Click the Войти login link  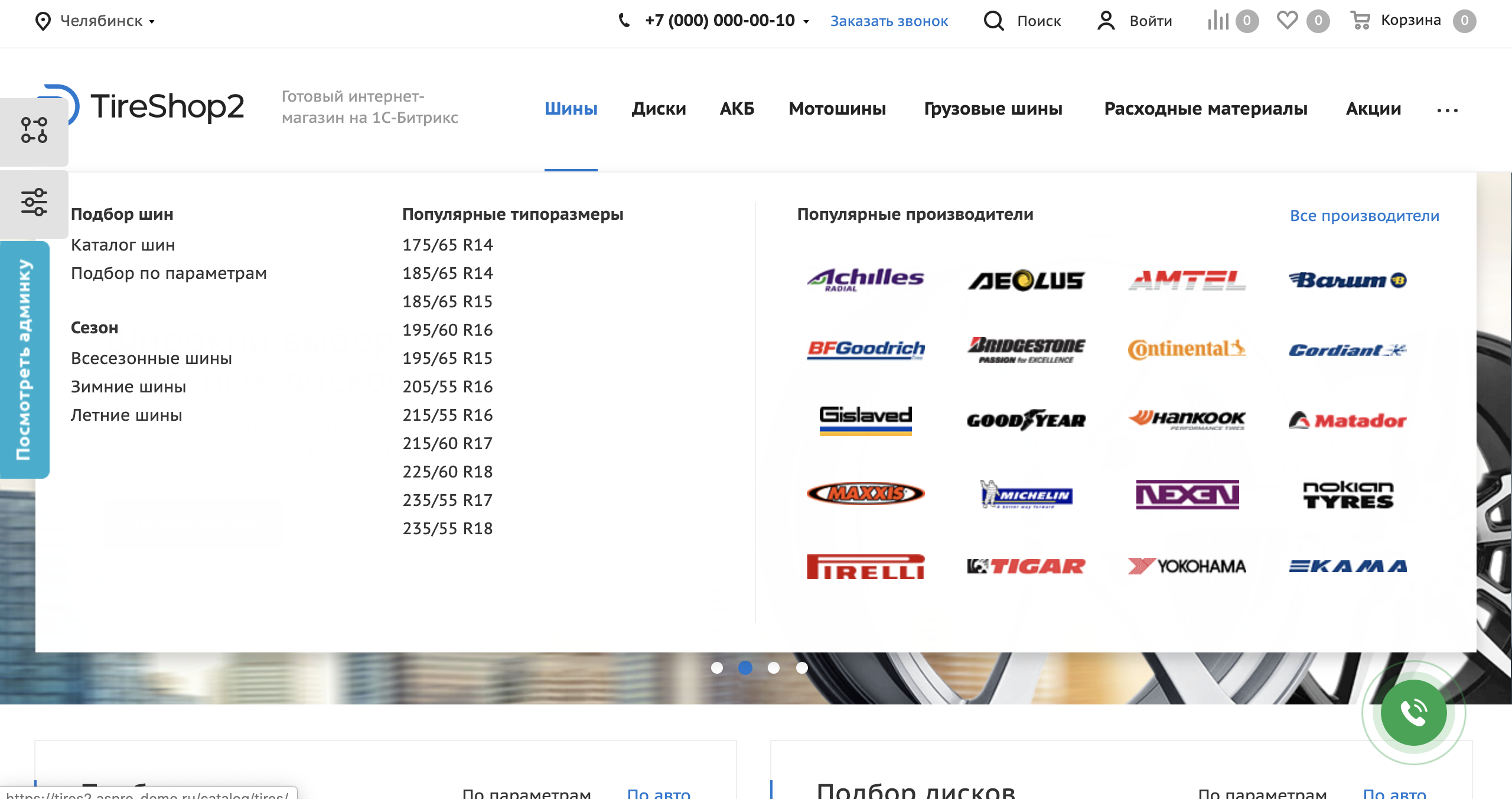1151,21
